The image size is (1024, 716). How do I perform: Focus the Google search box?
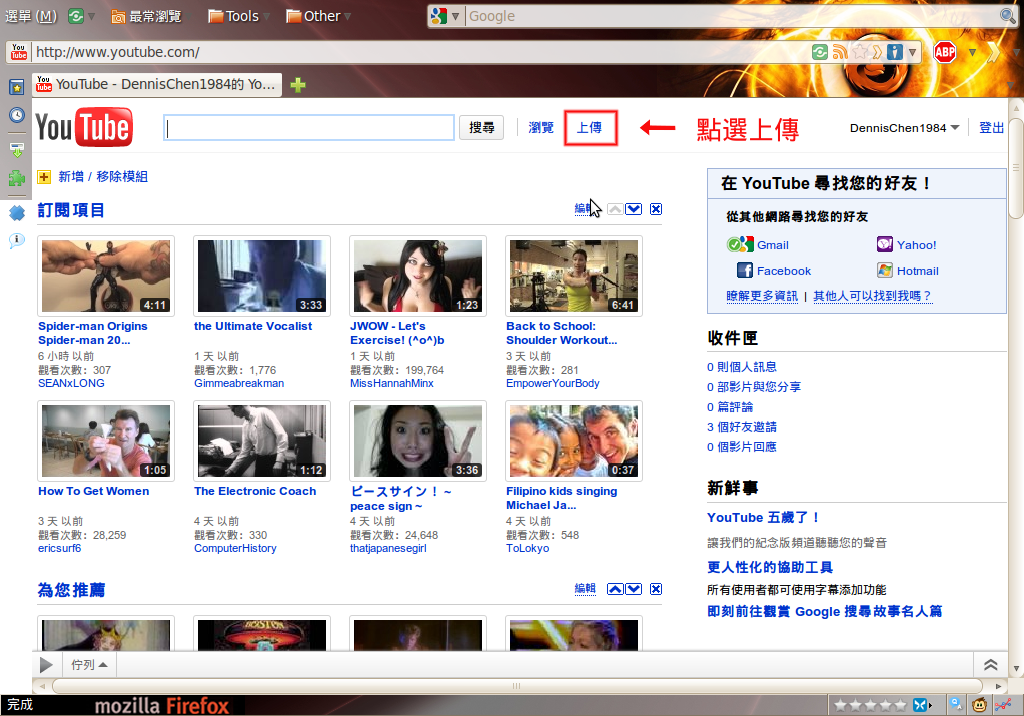(731, 16)
